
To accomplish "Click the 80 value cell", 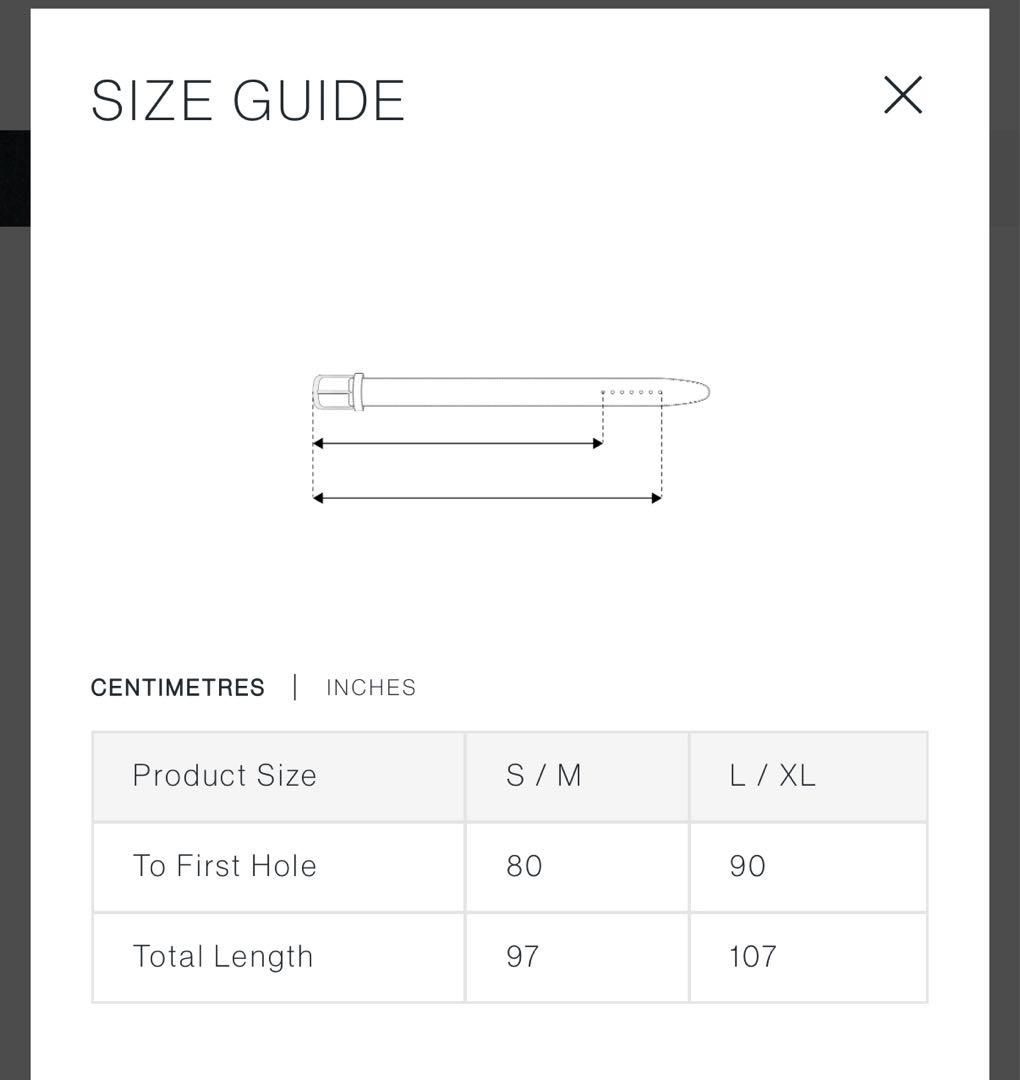I will 524,866.
